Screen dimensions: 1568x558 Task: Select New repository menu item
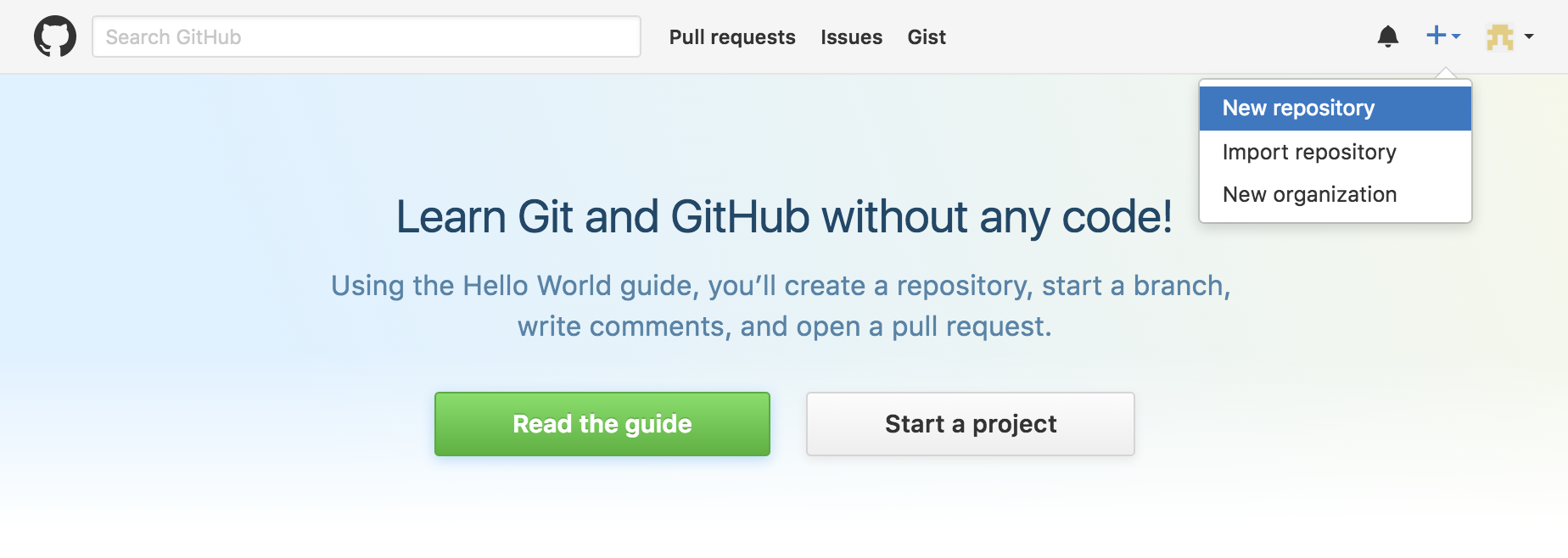1335,108
